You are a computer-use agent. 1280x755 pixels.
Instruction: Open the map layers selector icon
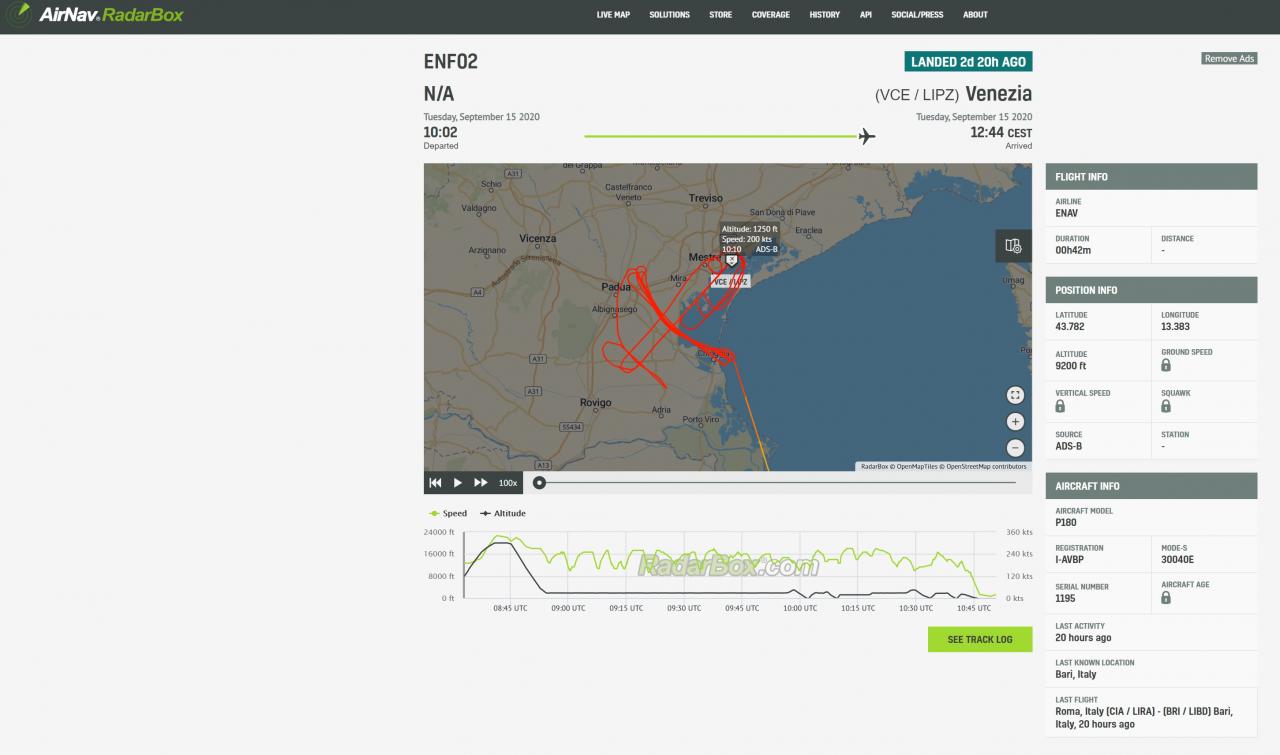tap(1013, 246)
